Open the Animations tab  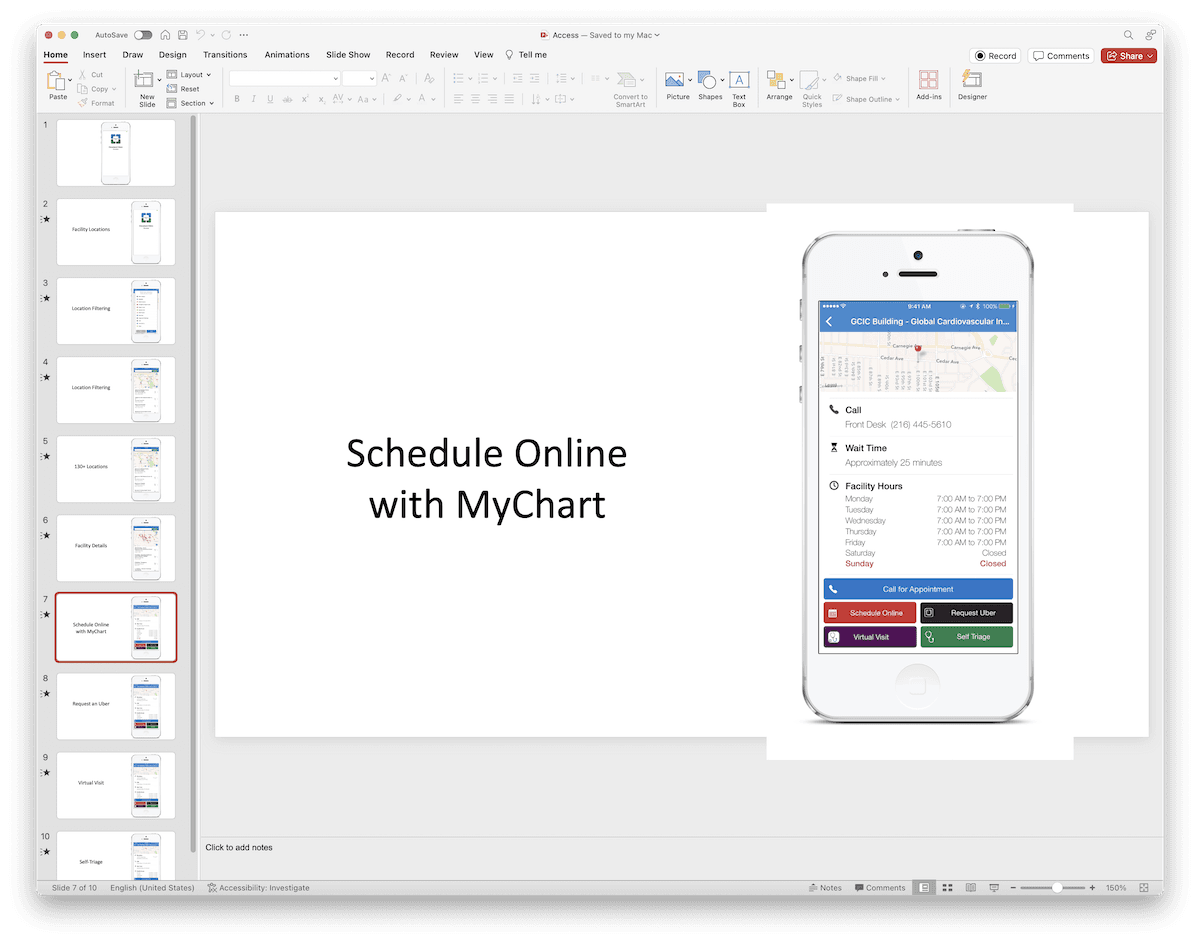click(x=287, y=55)
